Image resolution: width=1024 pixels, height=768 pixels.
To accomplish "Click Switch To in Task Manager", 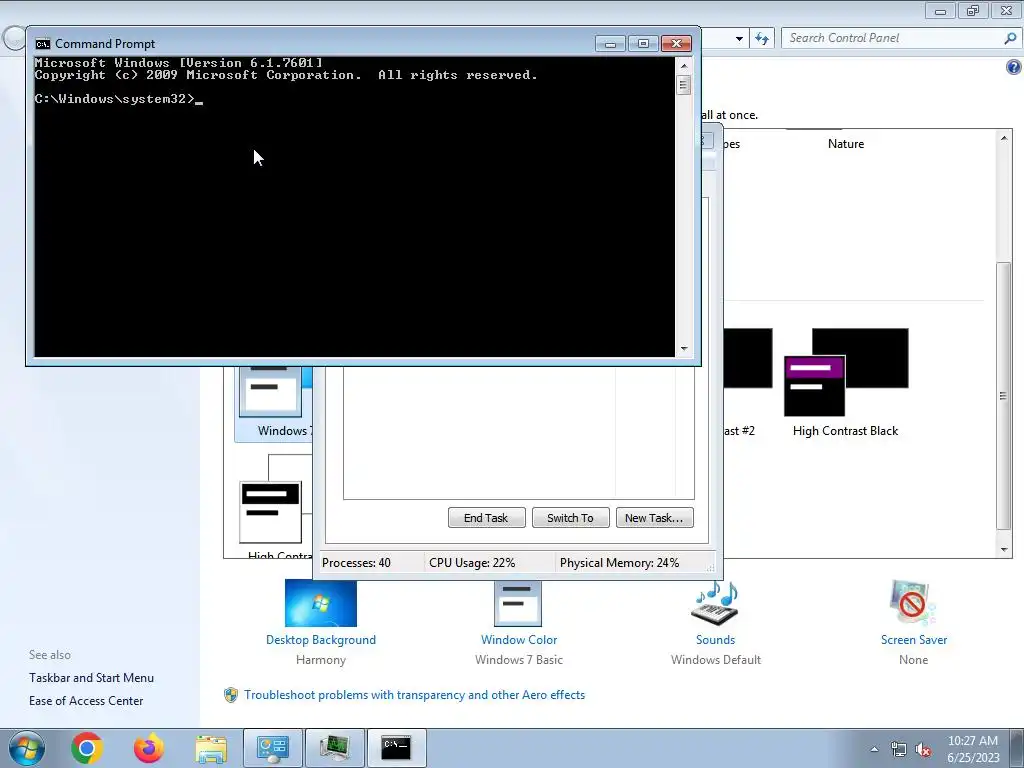I will 570,518.
